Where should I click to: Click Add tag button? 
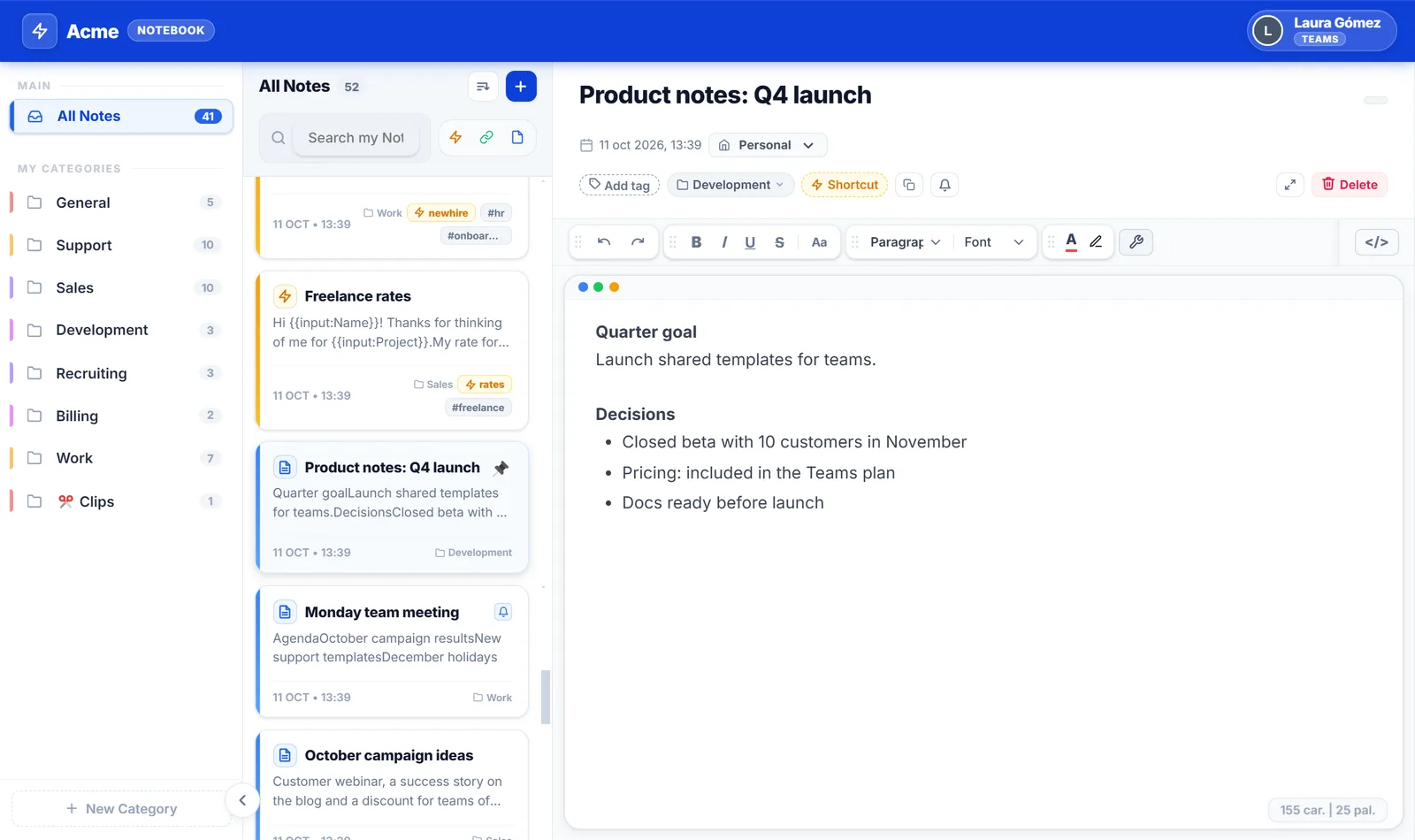tap(619, 185)
